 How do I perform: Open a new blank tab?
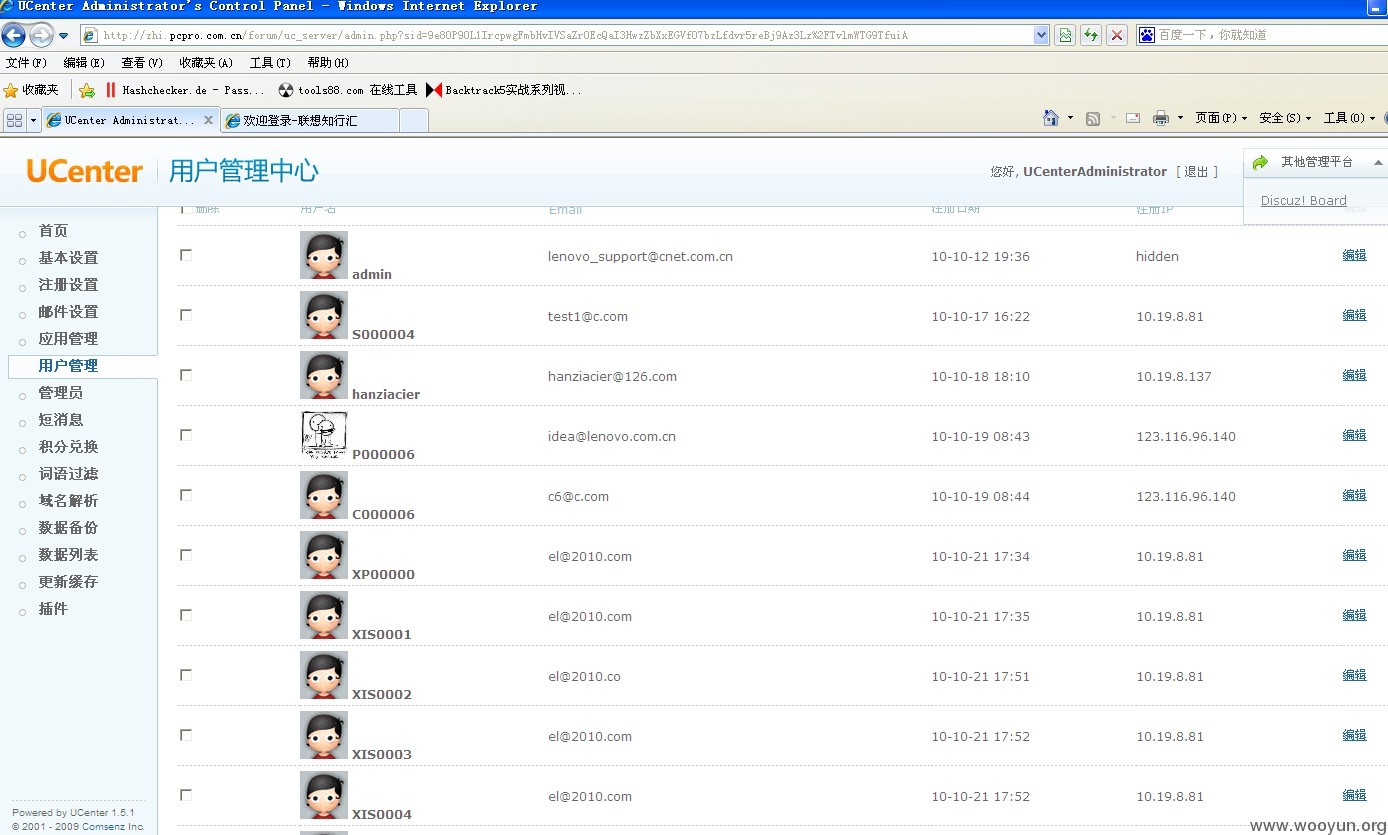coord(414,120)
